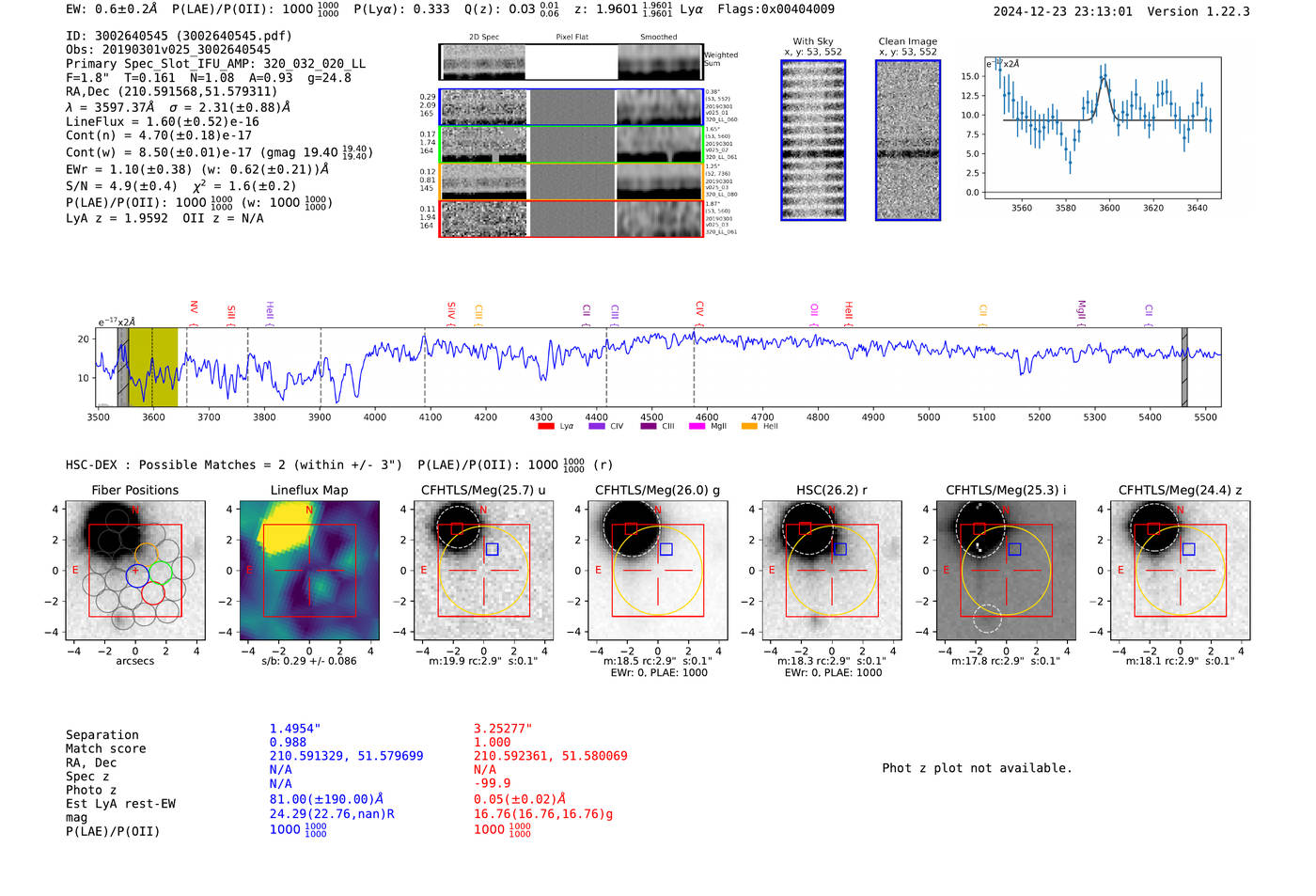Click the blue separation value 1.4954"
Screen dimensions: 1316x896
point(295,729)
